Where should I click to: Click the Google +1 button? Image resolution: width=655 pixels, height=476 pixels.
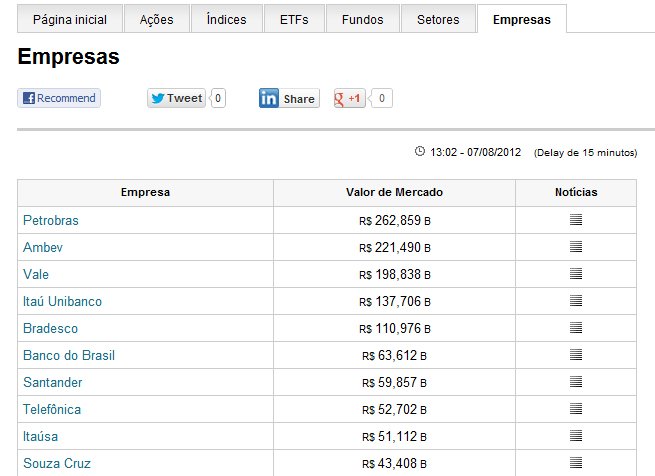pos(349,98)
